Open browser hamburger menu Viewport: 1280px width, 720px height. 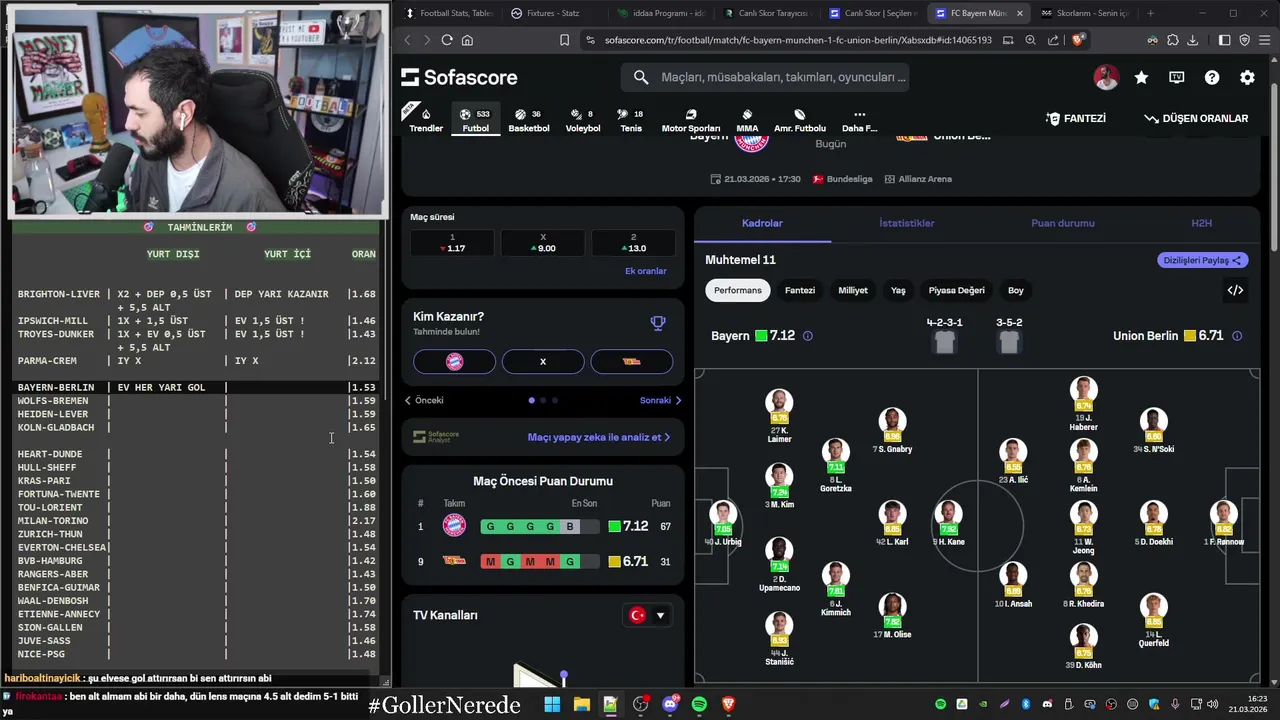[x=1264, y=40]
